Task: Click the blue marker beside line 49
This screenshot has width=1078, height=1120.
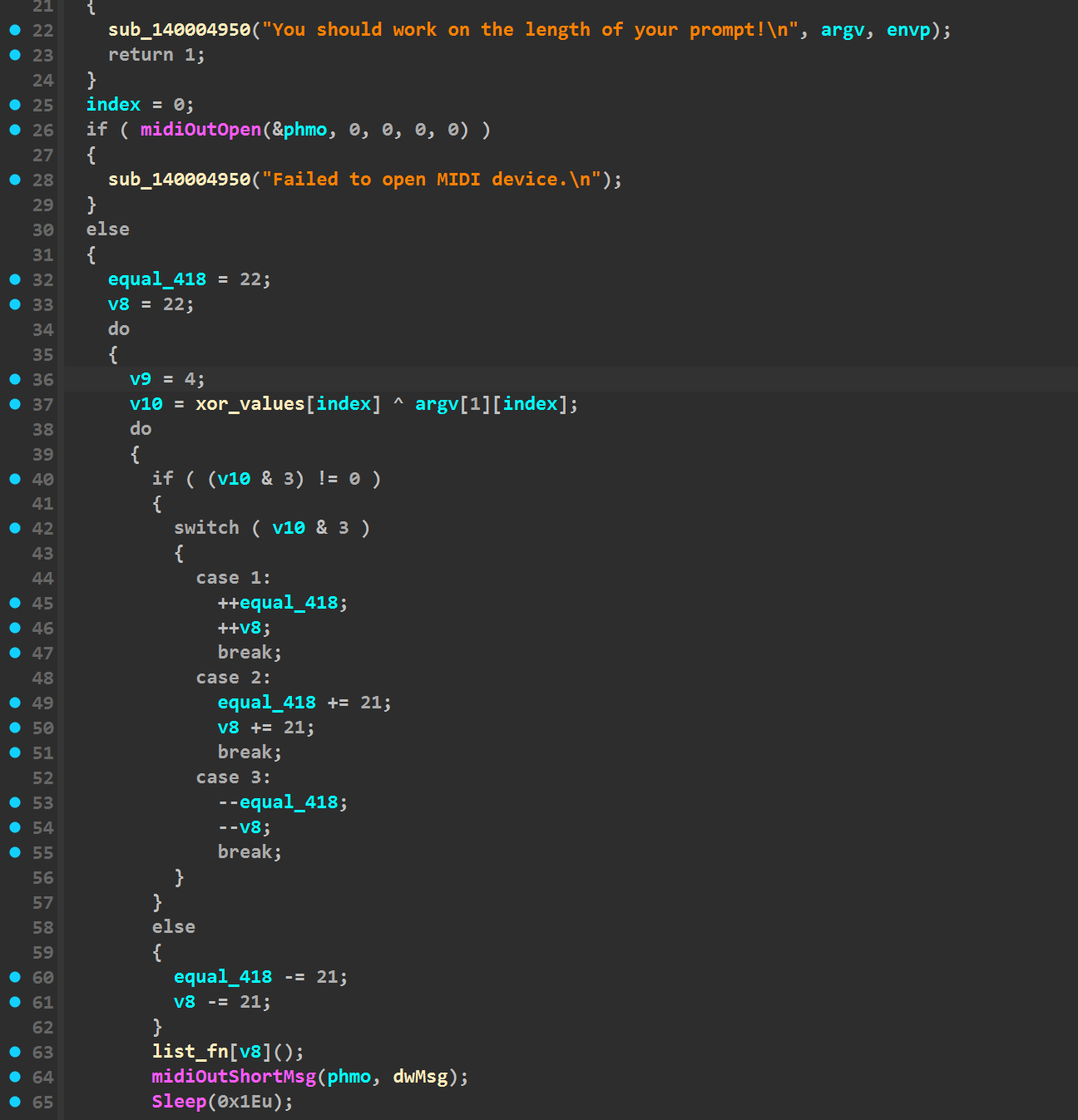Action: tap(15, 703)
